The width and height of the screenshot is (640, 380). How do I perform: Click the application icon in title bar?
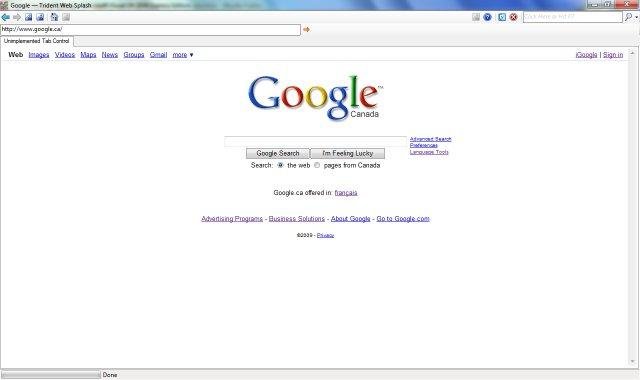(4, 5)
